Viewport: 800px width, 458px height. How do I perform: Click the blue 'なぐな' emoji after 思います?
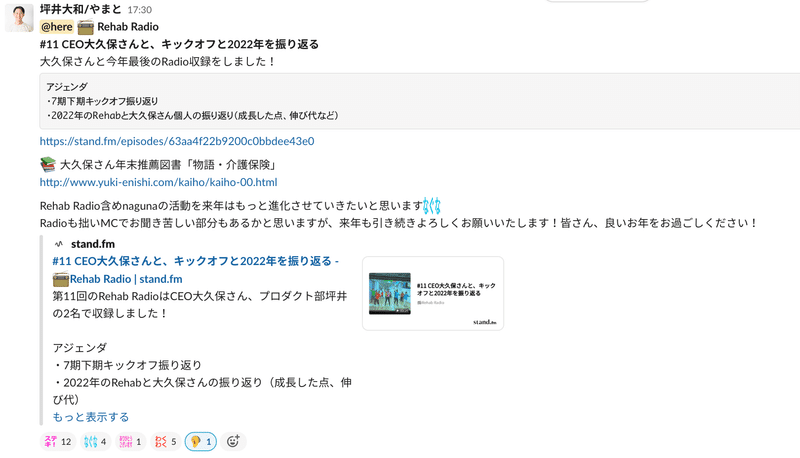(x=432, y=206)
